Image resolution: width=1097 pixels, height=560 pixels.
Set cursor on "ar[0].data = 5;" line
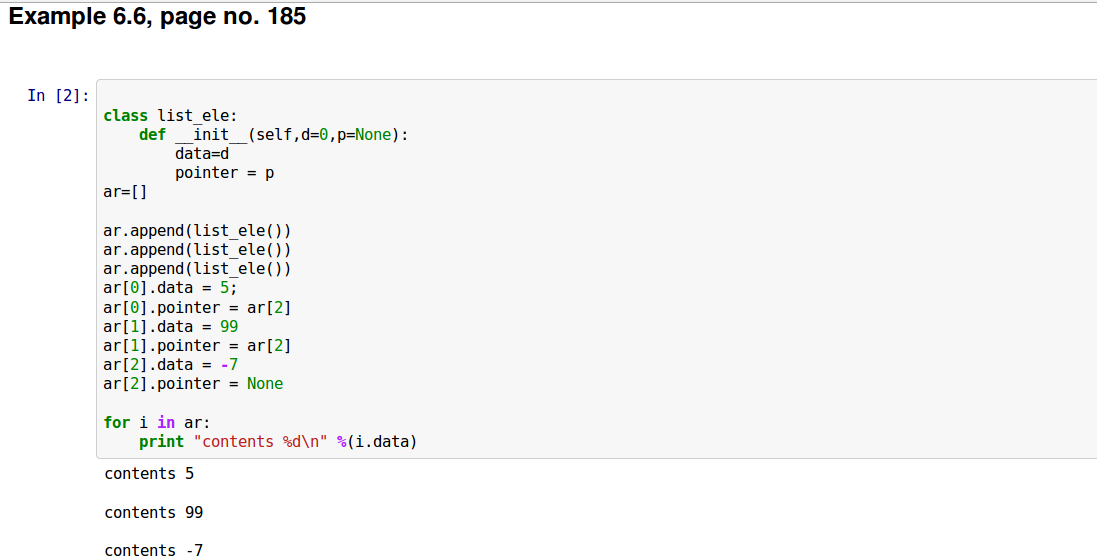(170, 288)
